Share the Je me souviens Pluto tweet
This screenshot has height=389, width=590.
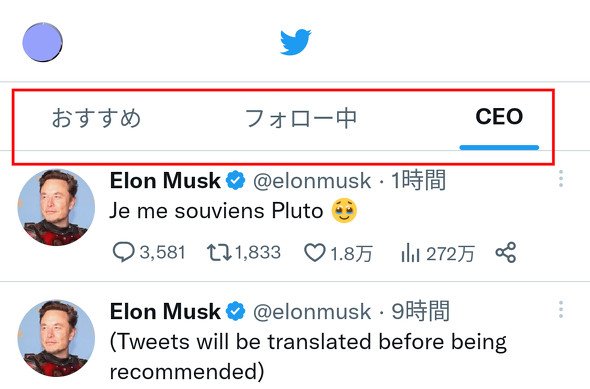(506, 252)
